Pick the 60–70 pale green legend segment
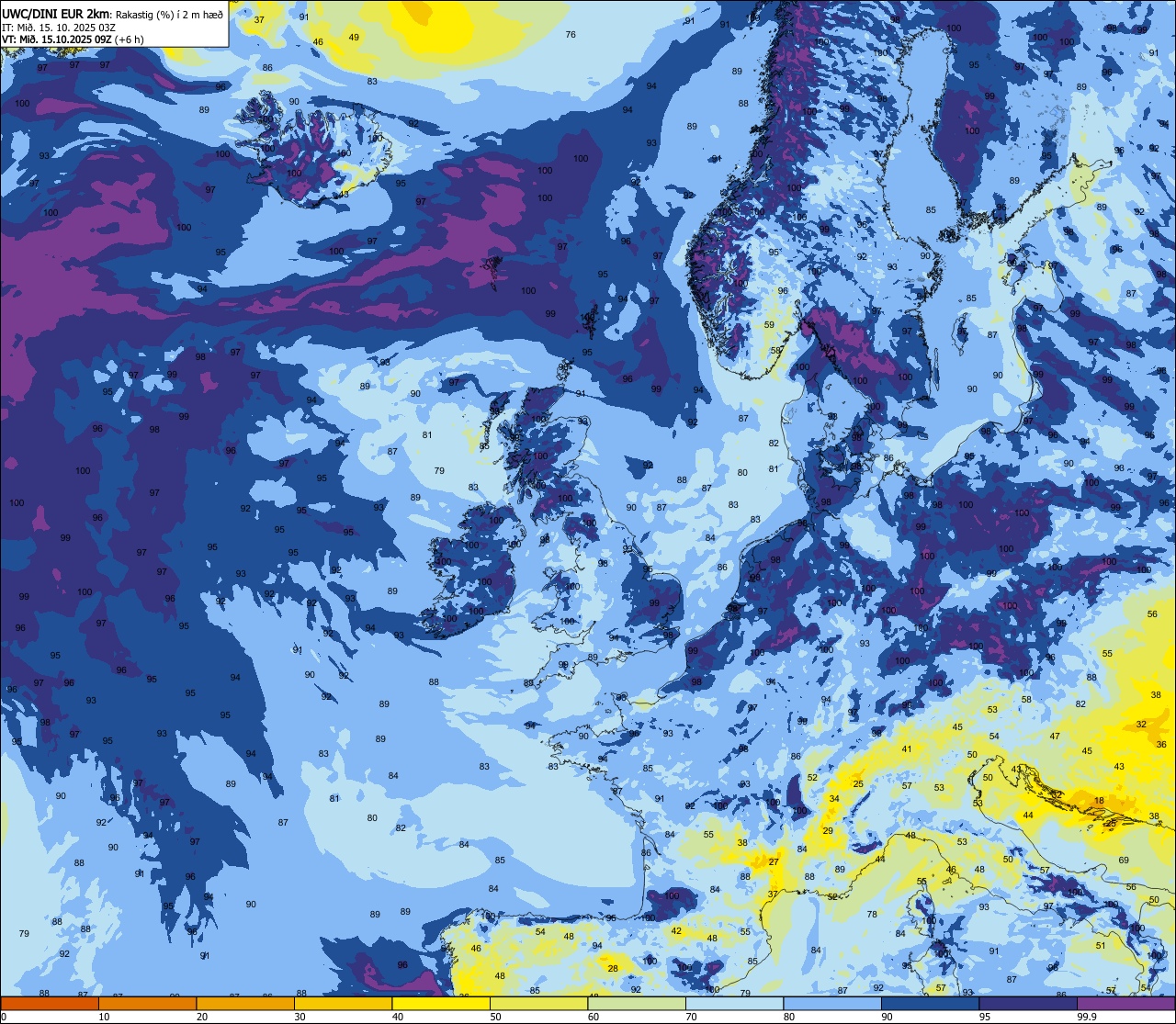This screenshot has width=1176, height=1024. click(637, 1003)
